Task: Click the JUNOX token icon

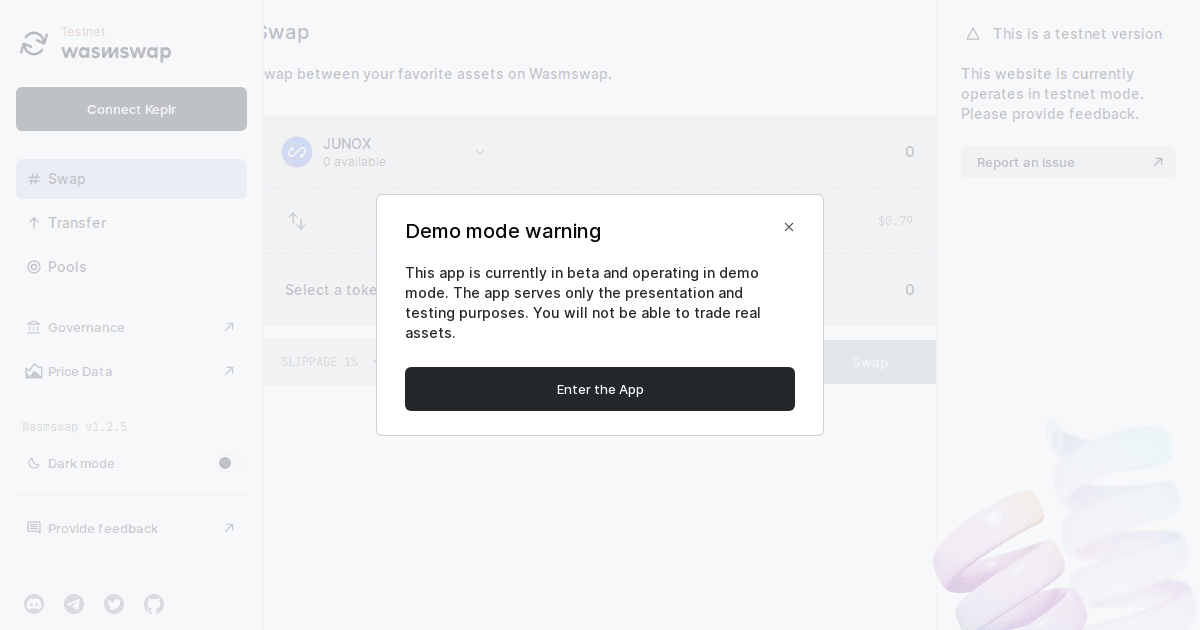Action: [297, 152]
